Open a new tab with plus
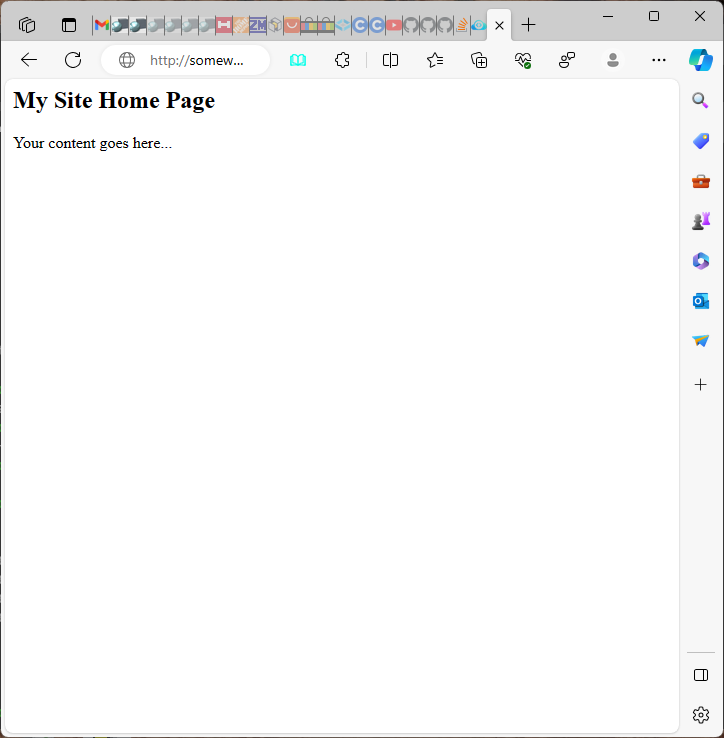This screenshot has width=724, height=738. pyautogui.click(x=529, y=25)
